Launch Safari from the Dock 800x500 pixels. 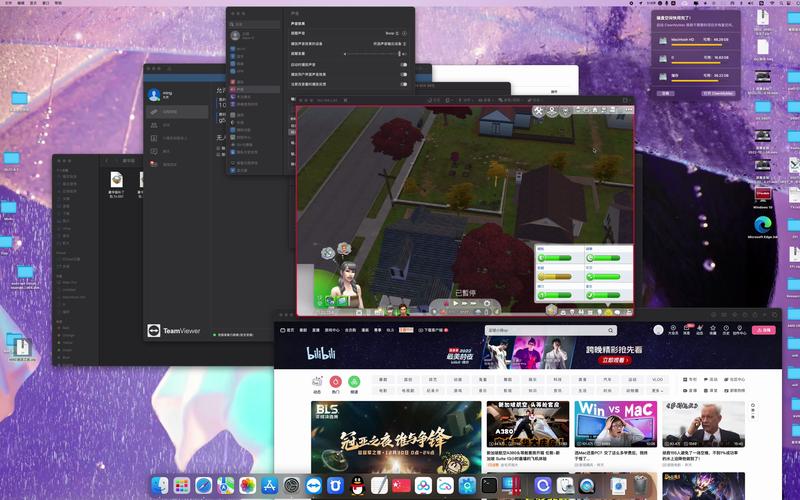point(204,486)
